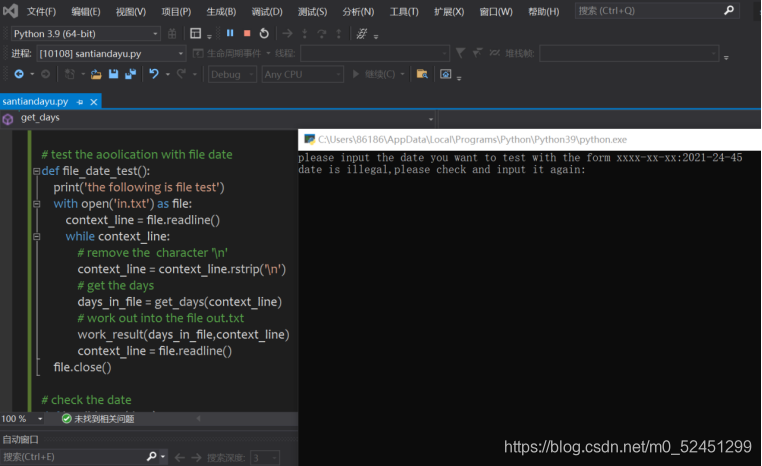Open the Python 3.9 (64-bit) environment dropdown

click(x=86, y=34)
